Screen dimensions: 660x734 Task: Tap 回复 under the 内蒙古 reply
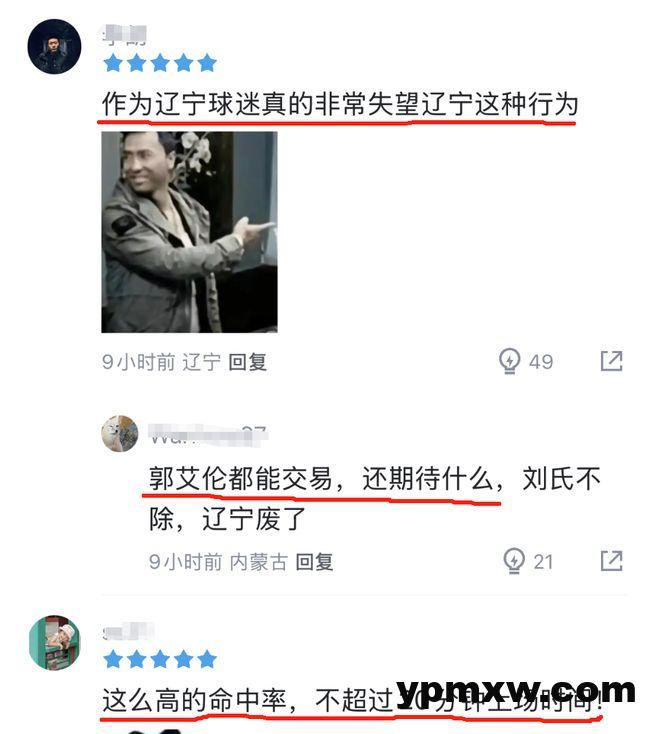tap(315, 562)
